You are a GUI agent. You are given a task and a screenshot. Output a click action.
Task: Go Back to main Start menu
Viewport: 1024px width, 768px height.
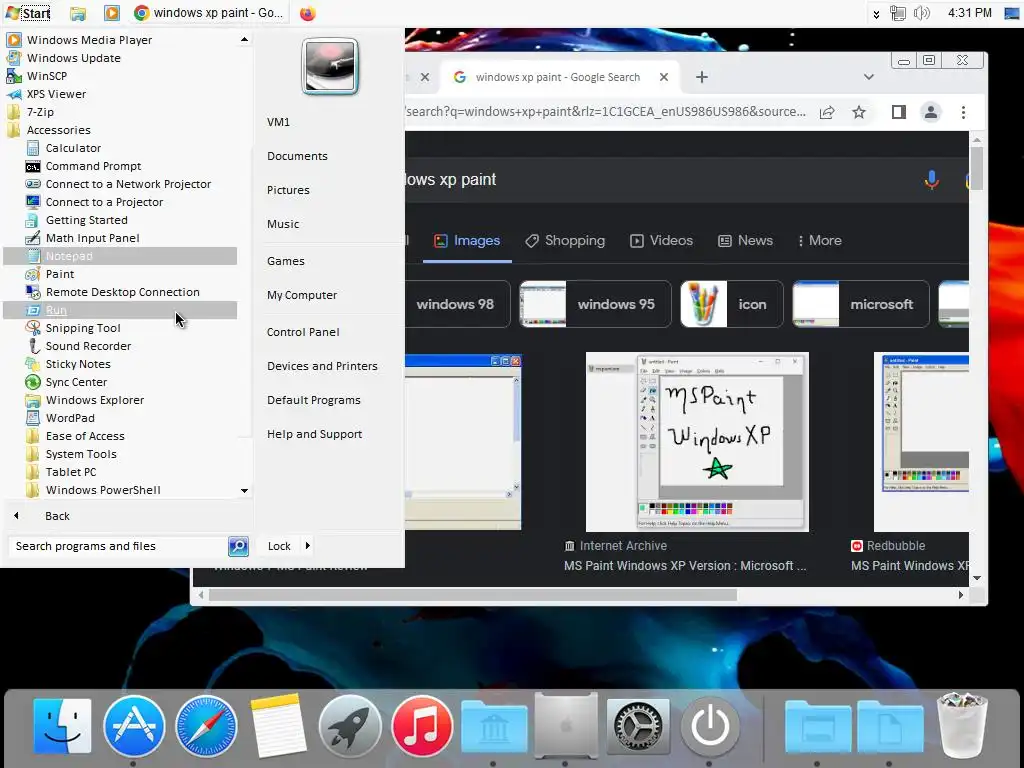(x=57, y=516)
